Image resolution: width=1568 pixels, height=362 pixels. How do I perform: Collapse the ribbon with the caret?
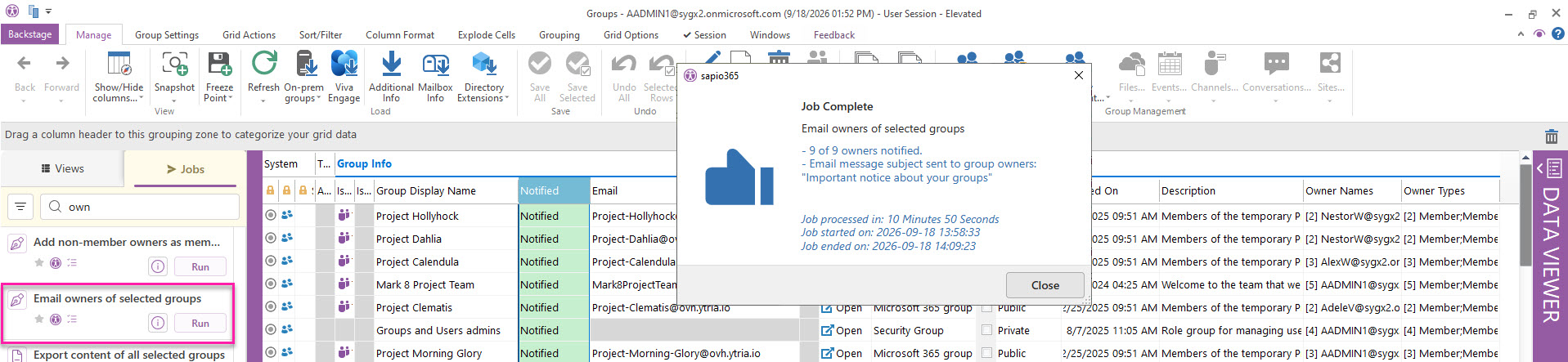click(1521, 34)
